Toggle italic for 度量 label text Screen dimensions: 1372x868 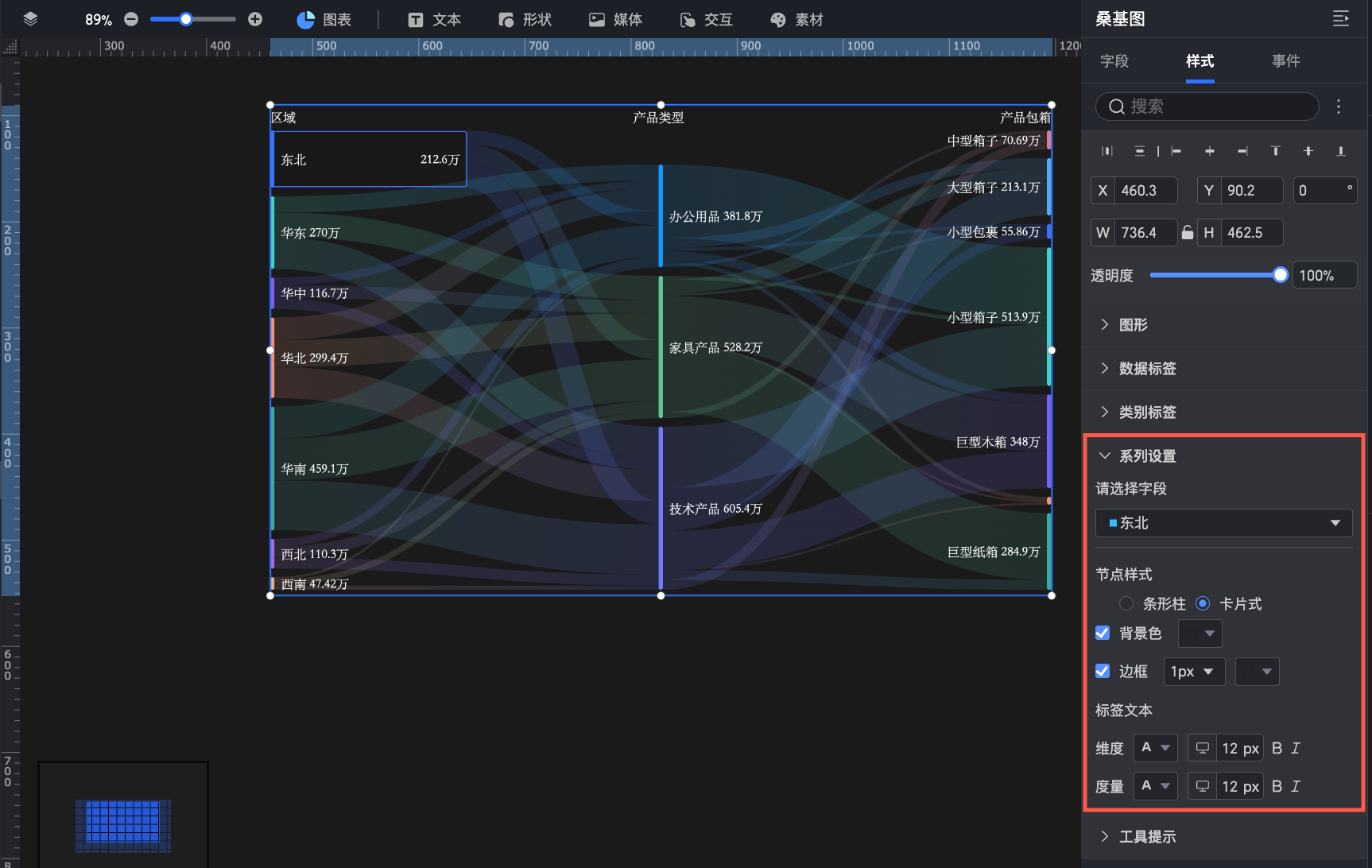1296,786
